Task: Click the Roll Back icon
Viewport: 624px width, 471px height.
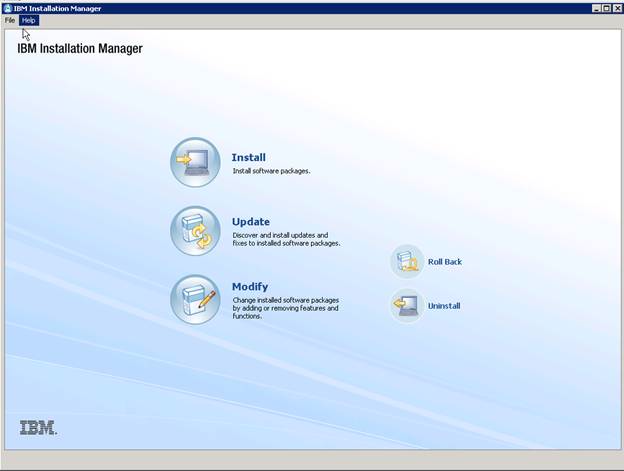Action: pos(406,261)
